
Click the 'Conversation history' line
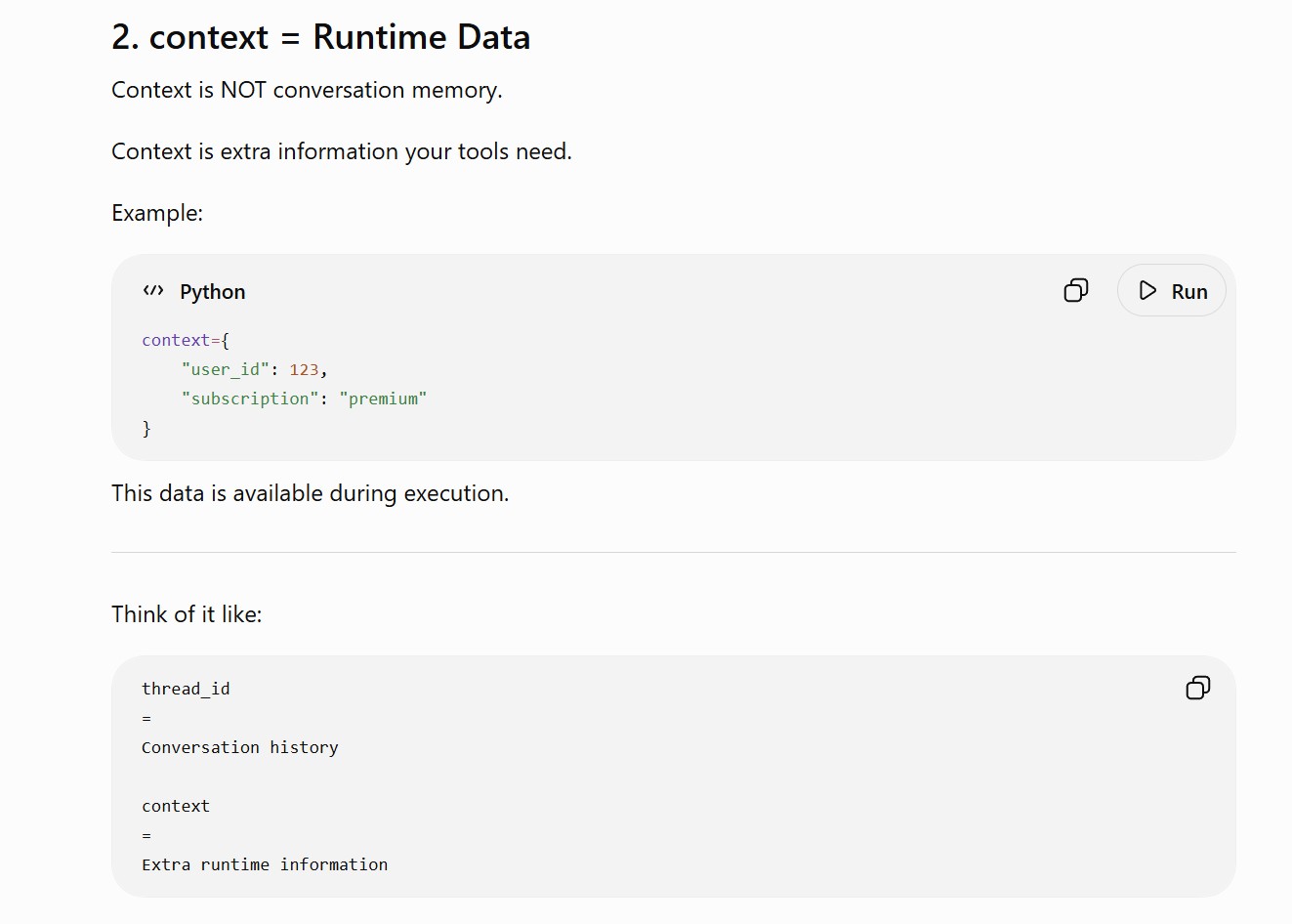click(240, 747)
